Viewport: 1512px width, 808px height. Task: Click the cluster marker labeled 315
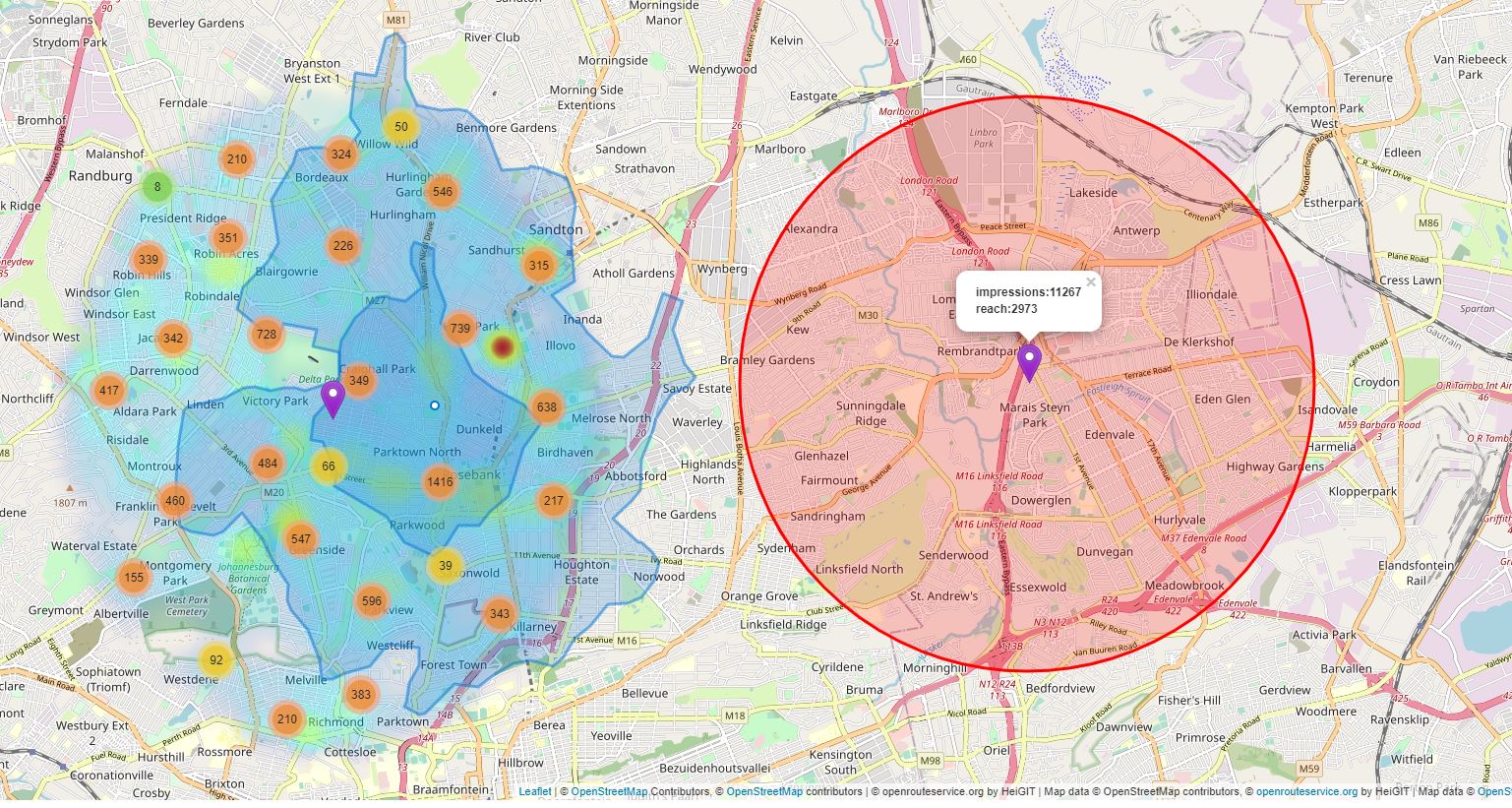(x=539, y=265)
